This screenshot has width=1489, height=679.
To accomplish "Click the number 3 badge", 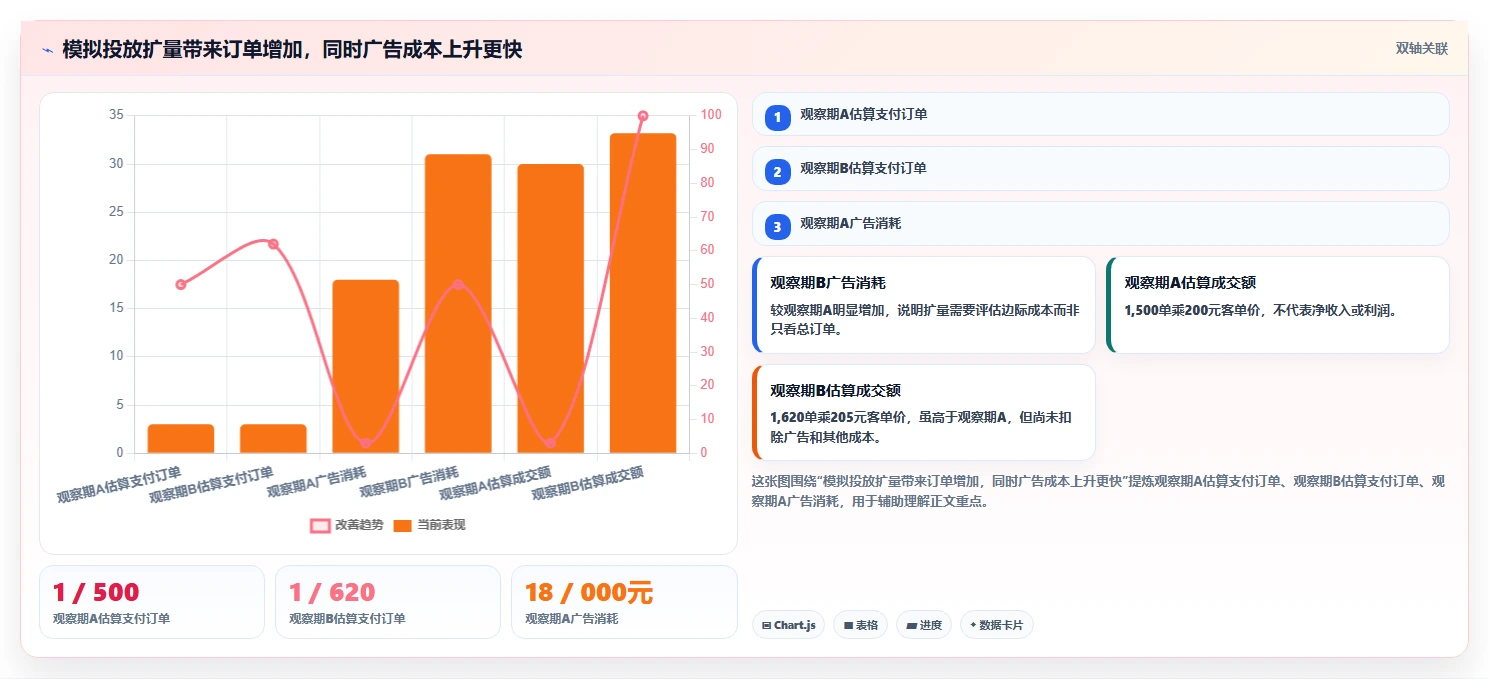I will 777,226.
